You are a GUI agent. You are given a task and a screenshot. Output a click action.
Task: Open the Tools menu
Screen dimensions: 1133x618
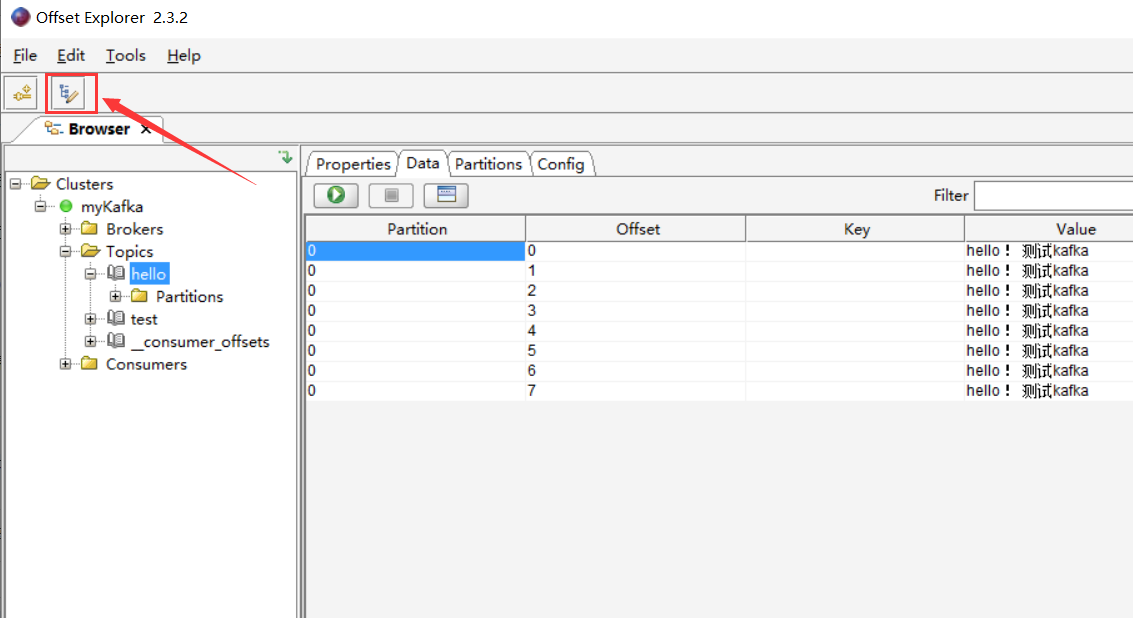point(126,56)
